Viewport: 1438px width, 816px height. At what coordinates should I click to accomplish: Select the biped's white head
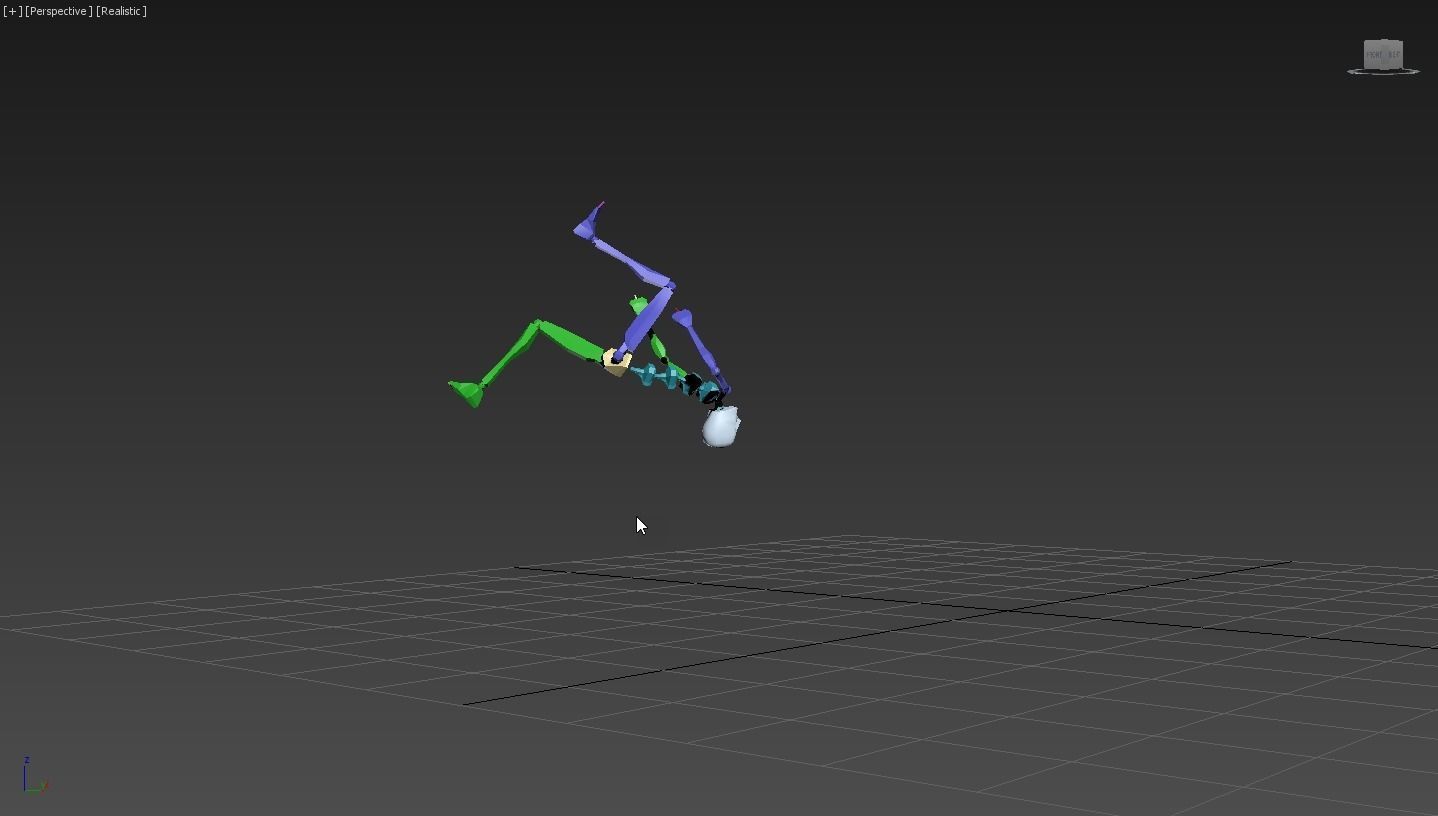coord(721,427)
